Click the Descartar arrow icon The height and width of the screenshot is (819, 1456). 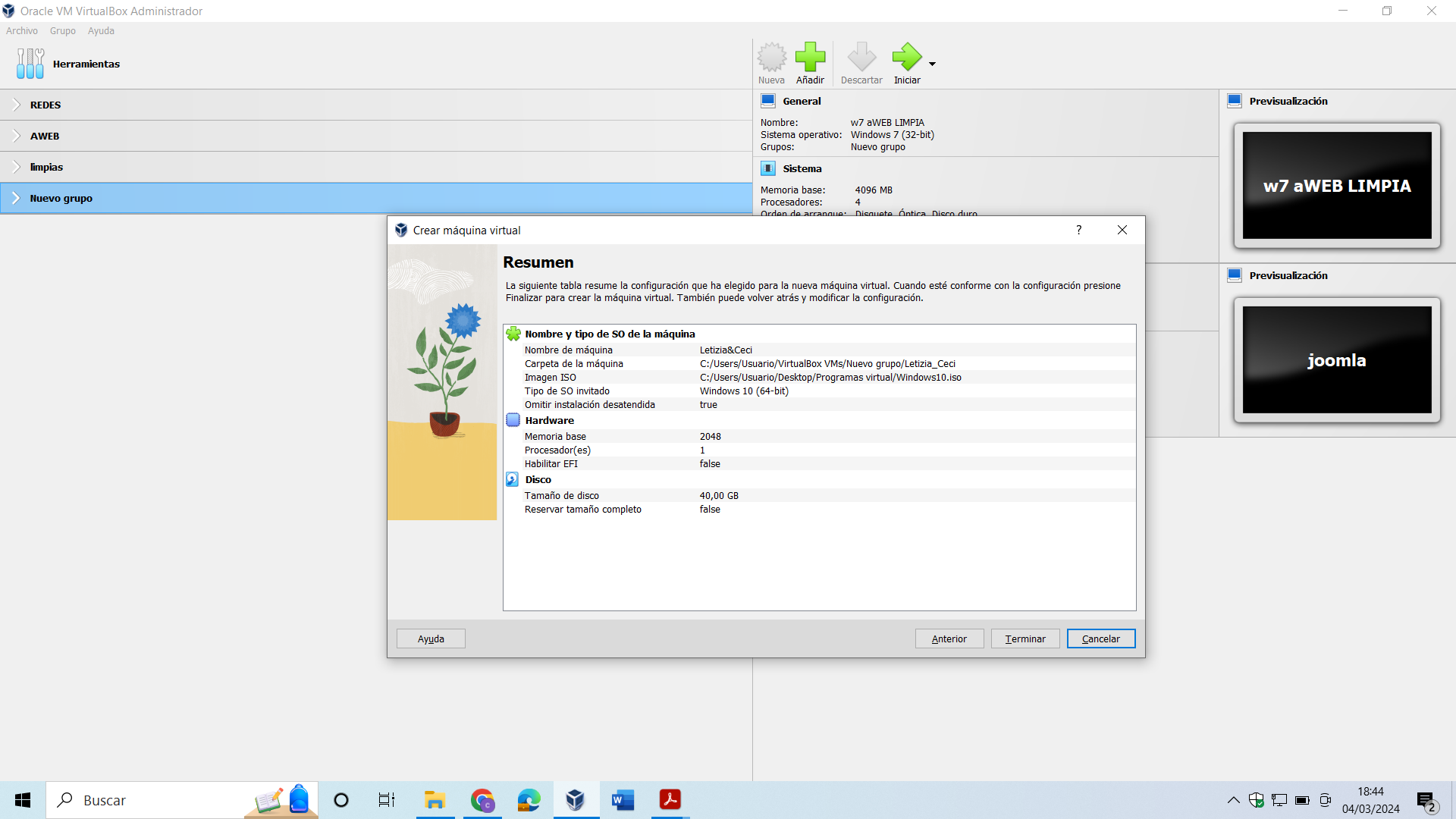coord(861,58)
